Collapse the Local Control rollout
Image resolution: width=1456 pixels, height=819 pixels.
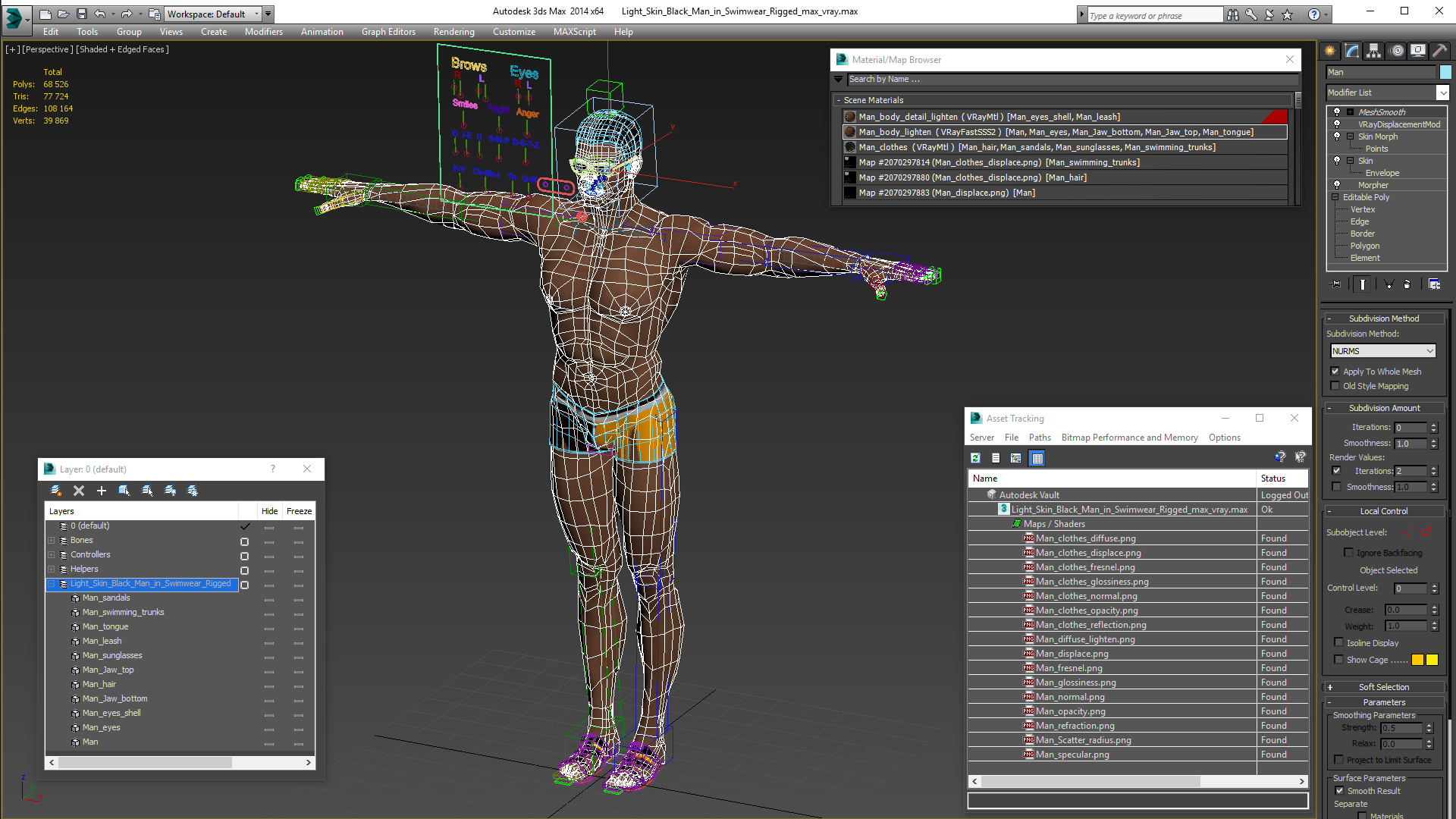coord(1384,511)
